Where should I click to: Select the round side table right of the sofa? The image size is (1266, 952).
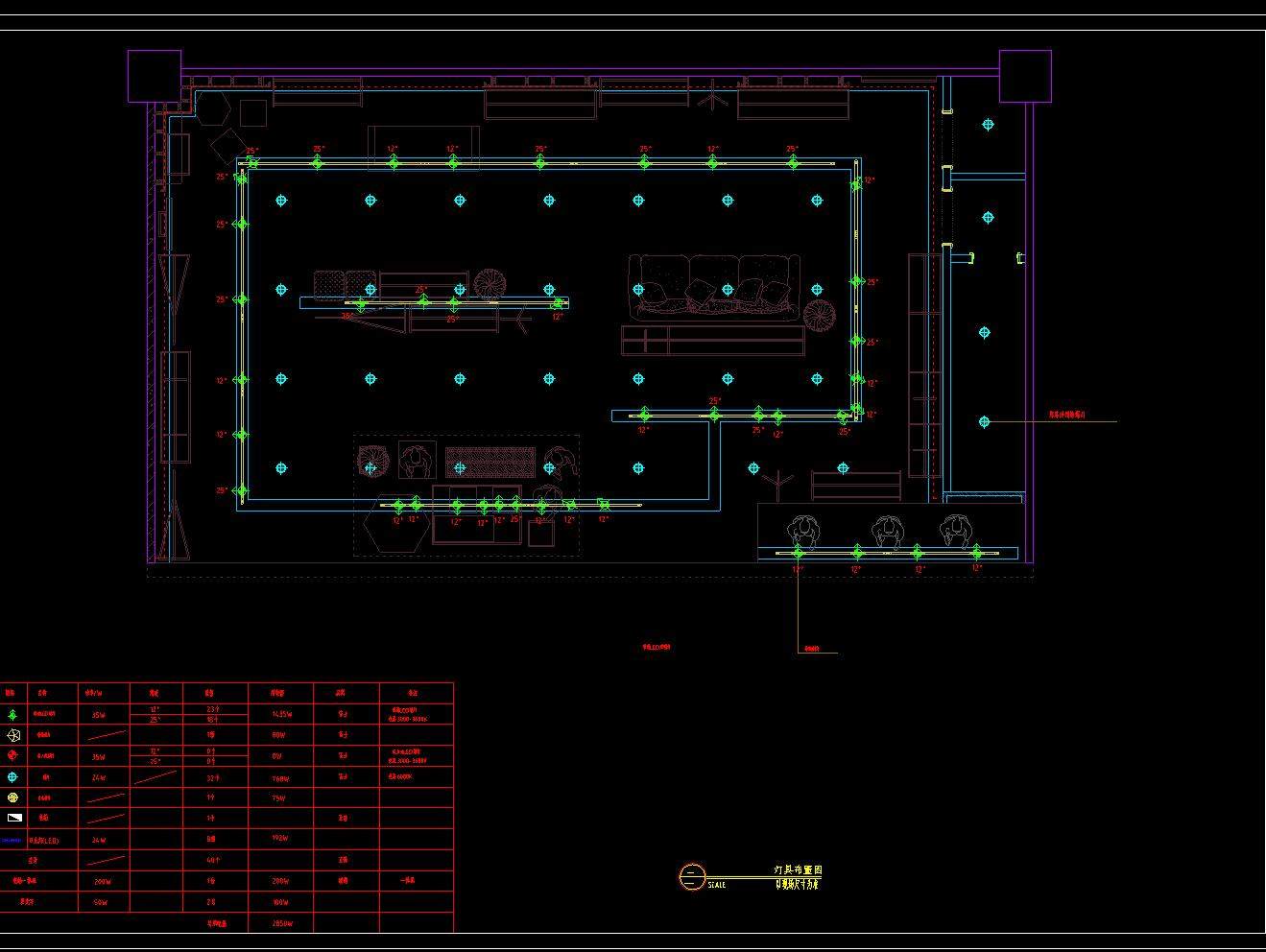pyautogui.click(x=819, y=314)
